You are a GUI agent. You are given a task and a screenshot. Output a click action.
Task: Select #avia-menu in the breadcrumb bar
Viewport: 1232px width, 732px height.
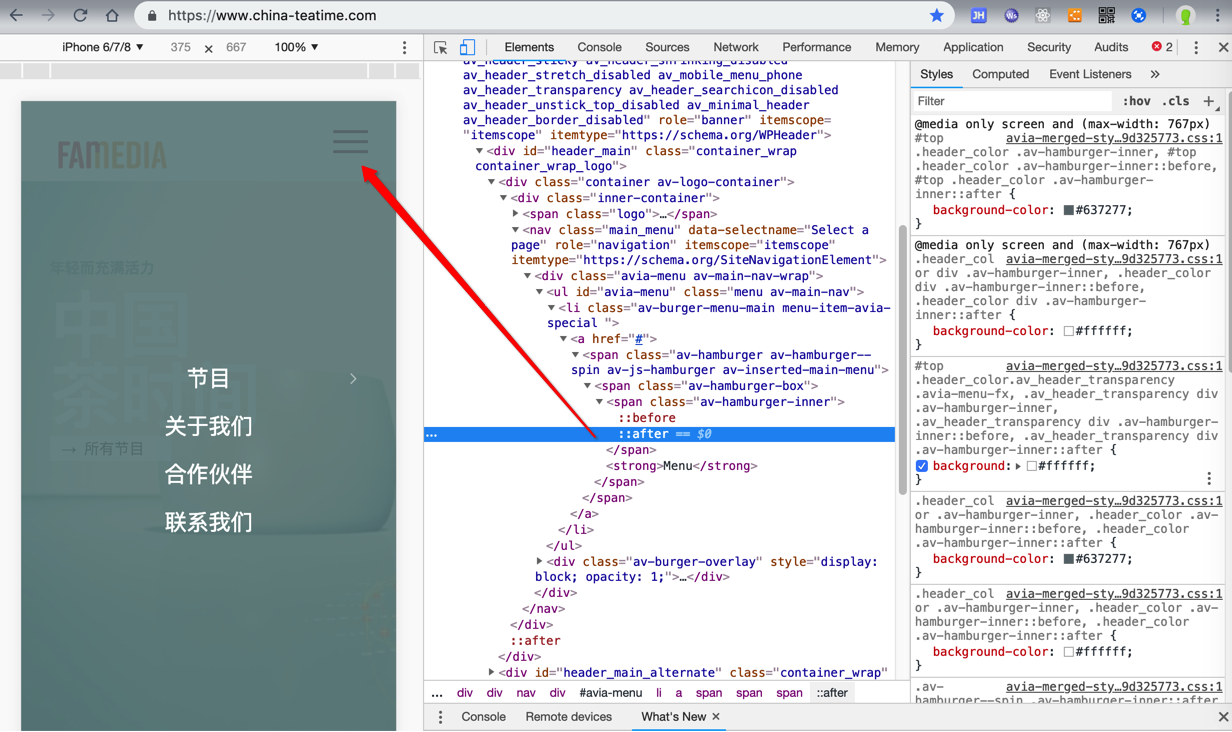click(611, 693)
